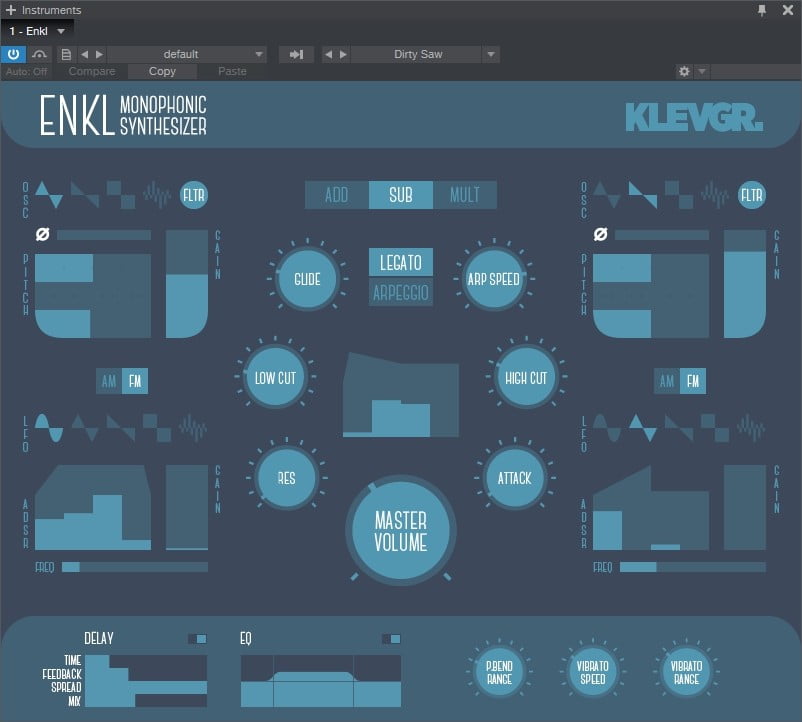Switch oscillator mix mode to ADD

point(337,195)
